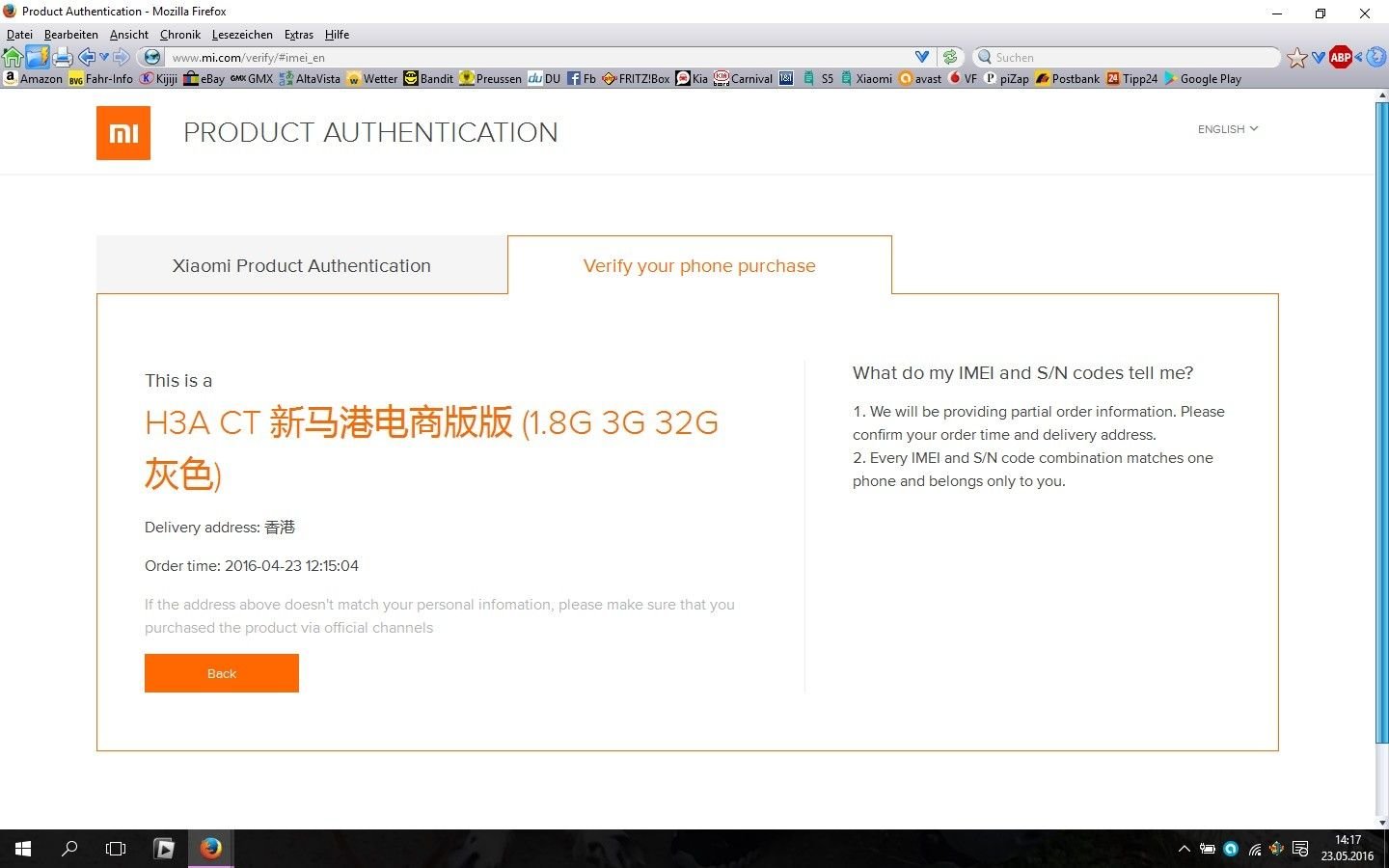Click the site identity globe icon
Image resolution: width=1389 pixels, height=868 pixels.
151,57
